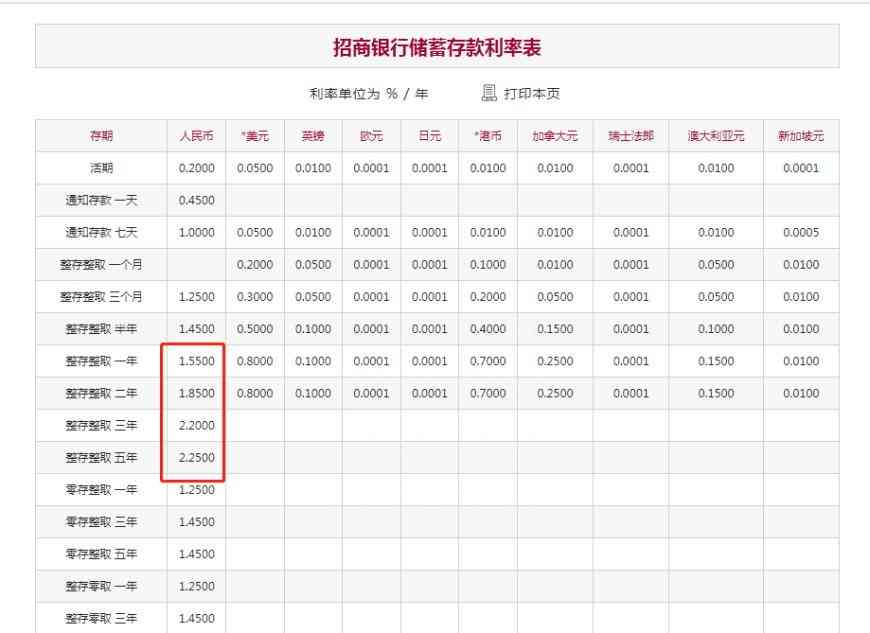Click the 人民币 column header

point(196,136)
